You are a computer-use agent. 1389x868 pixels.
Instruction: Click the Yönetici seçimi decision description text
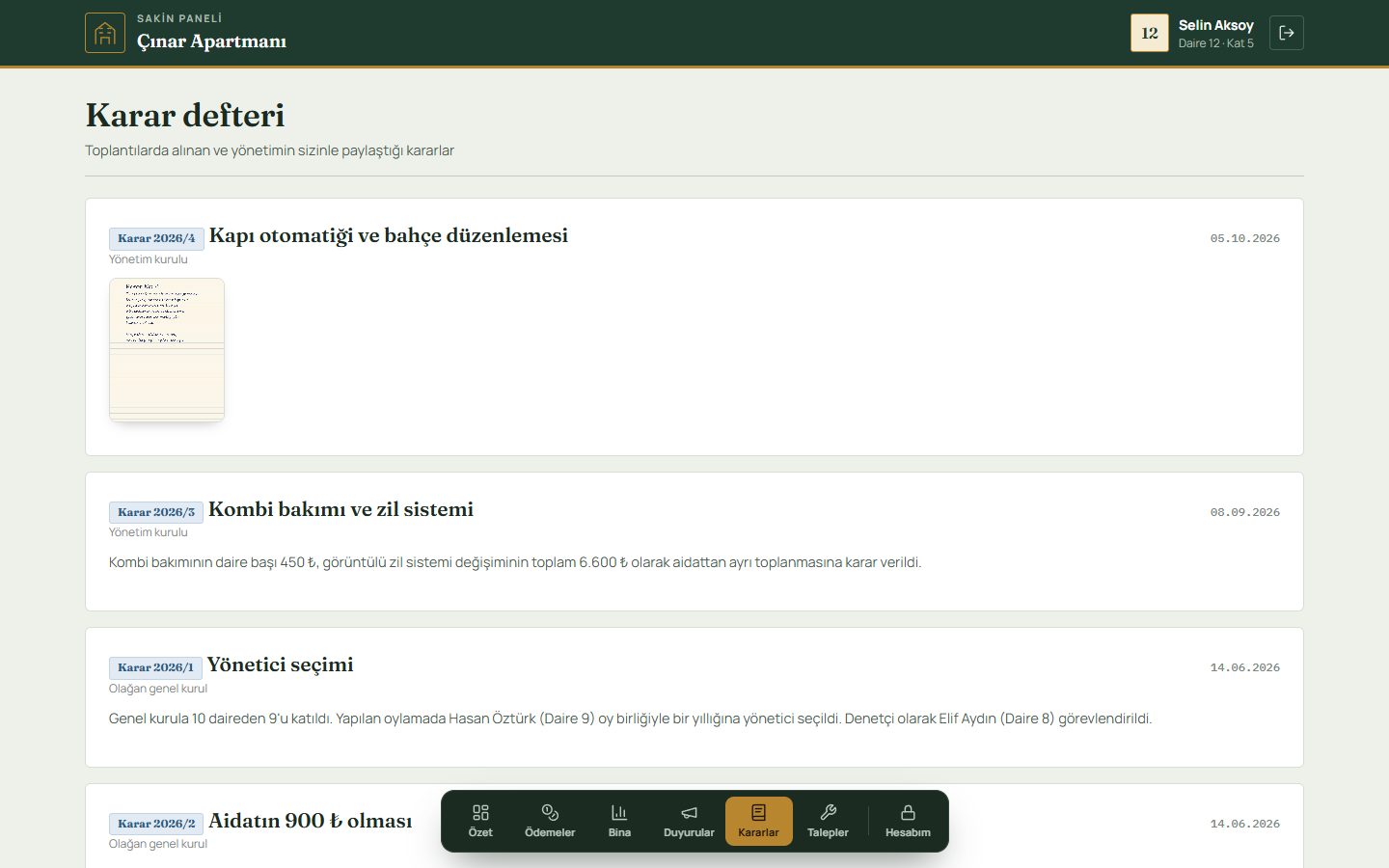(631, 719)
